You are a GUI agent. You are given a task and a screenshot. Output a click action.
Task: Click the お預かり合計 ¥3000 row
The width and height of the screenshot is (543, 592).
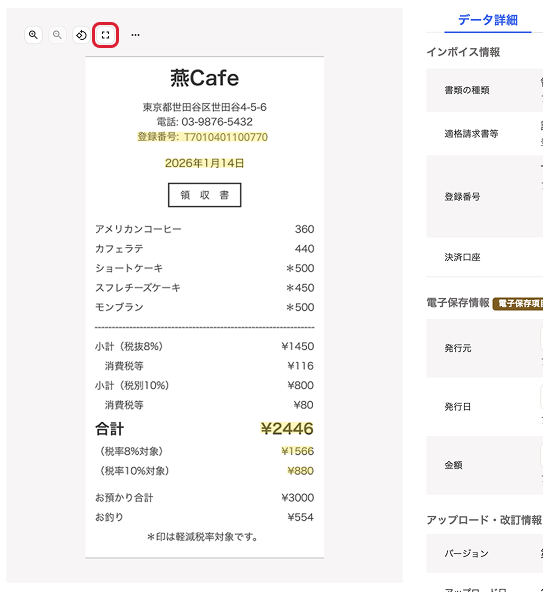pyautogui.click(x=204, y=498)
